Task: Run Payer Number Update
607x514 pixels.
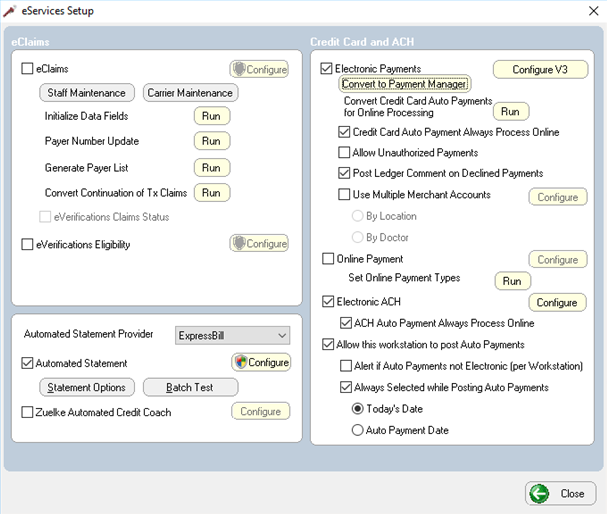Action: [212, 141]
